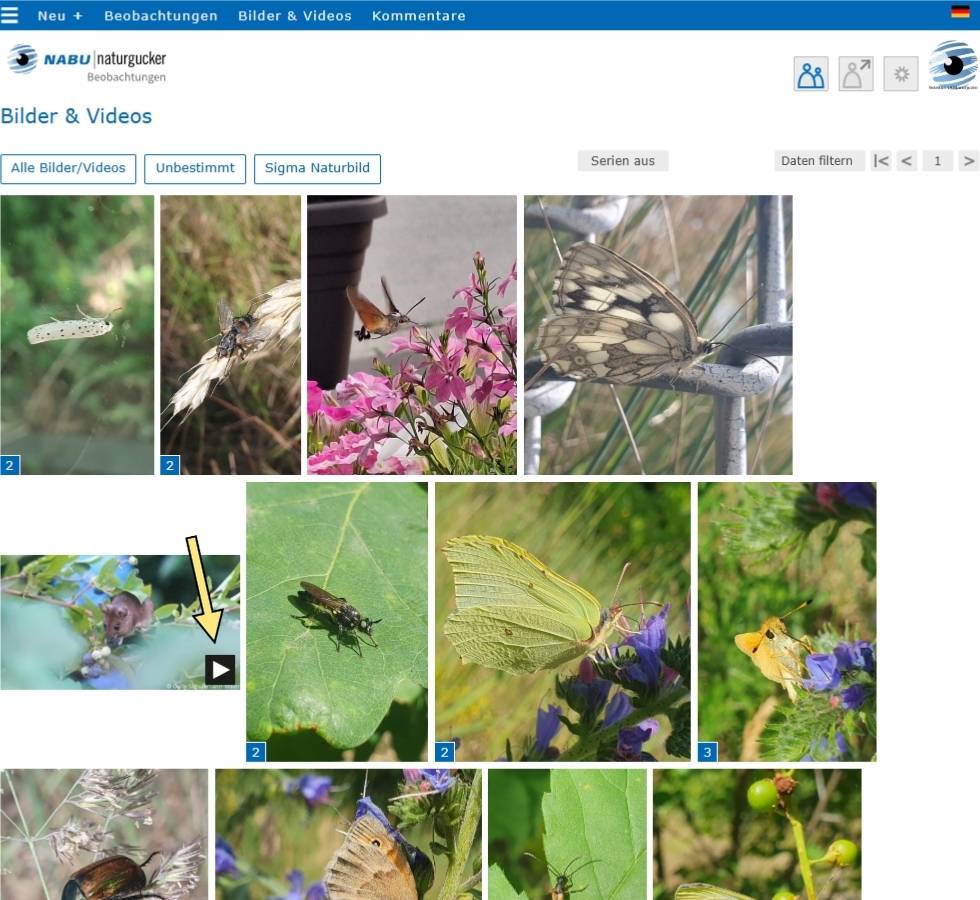980x900 pixels.
Task: Go to the next page arrow
Action: point(968,161)
